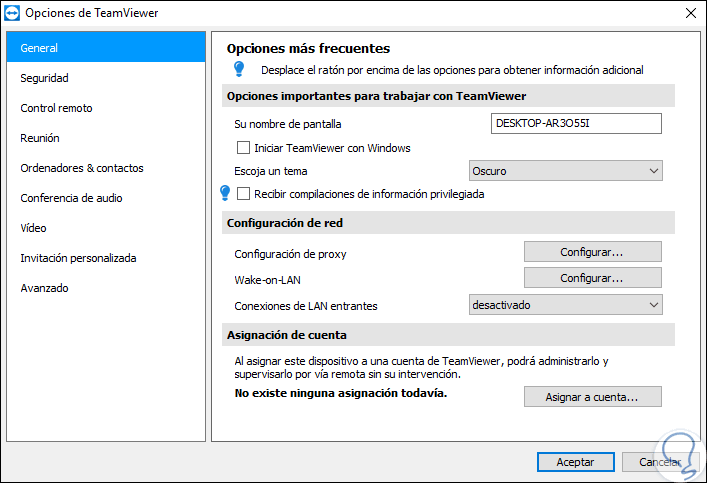This screenshot has height=483, width=707.
Task: Close the Opciones de TeamViewer window
Action: click(691, 13)
